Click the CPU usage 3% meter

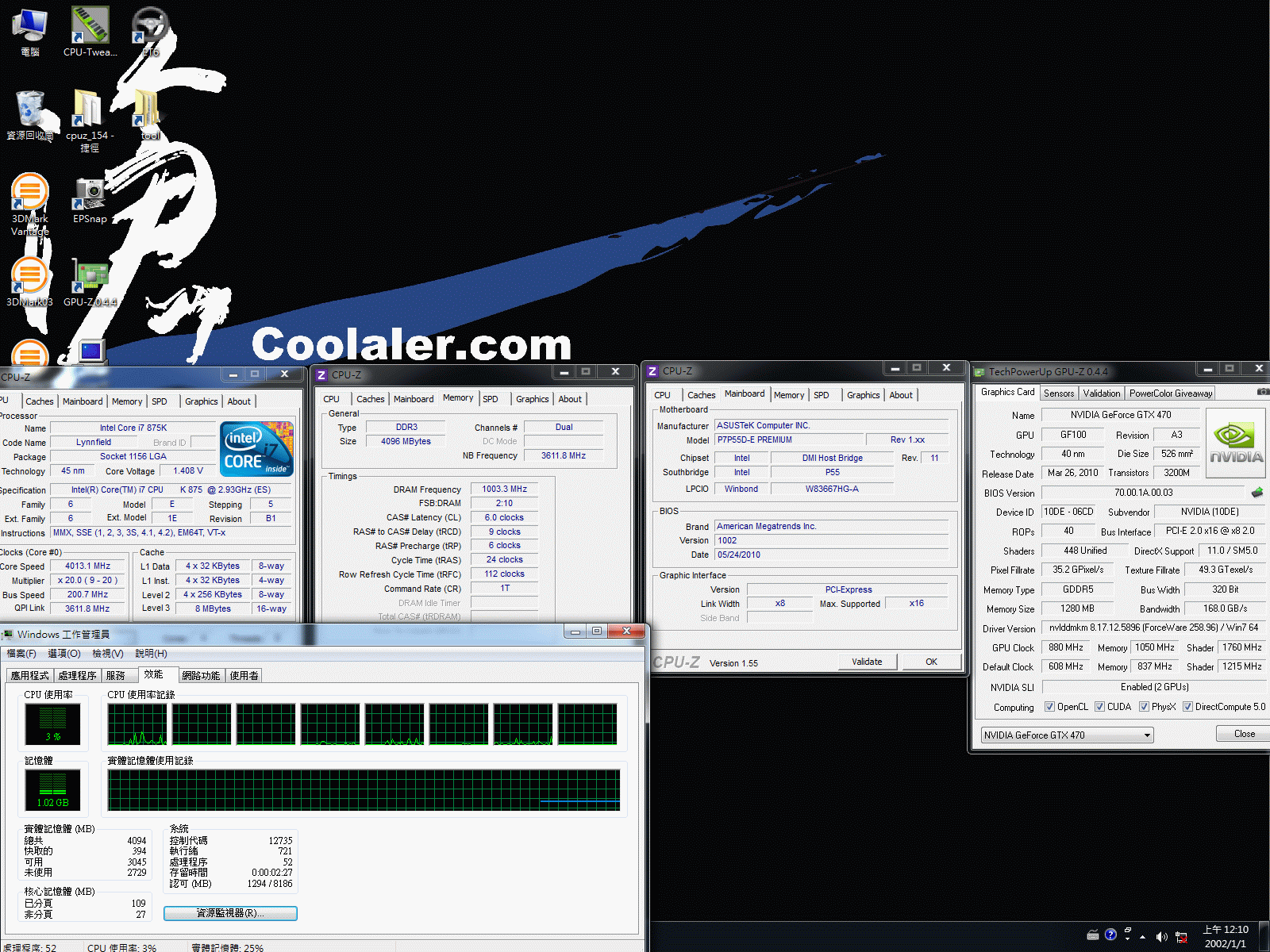(52, 724)
